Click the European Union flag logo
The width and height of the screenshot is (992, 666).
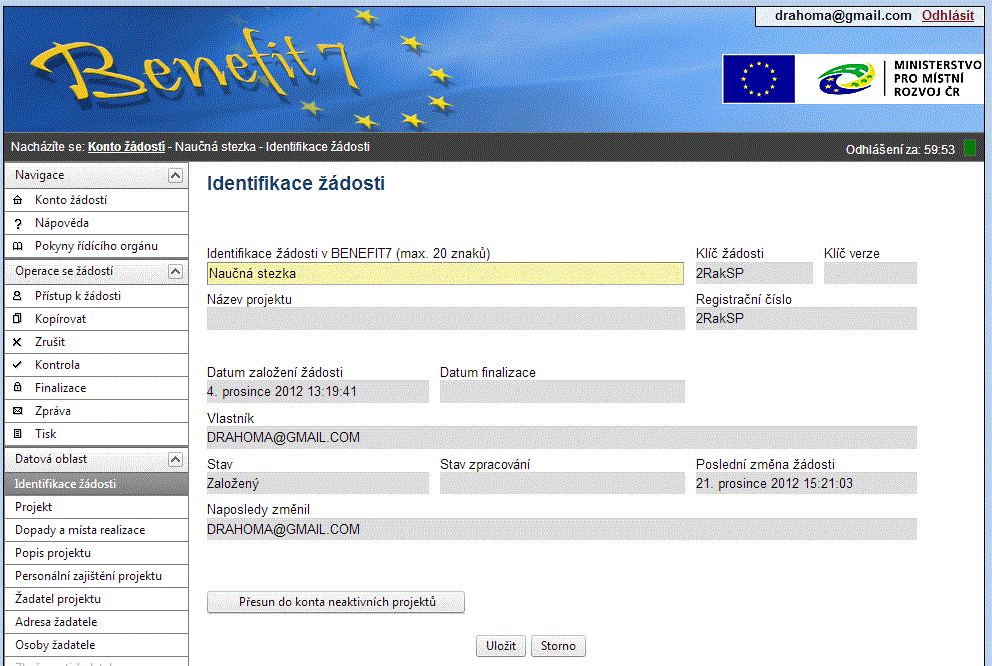759,79
